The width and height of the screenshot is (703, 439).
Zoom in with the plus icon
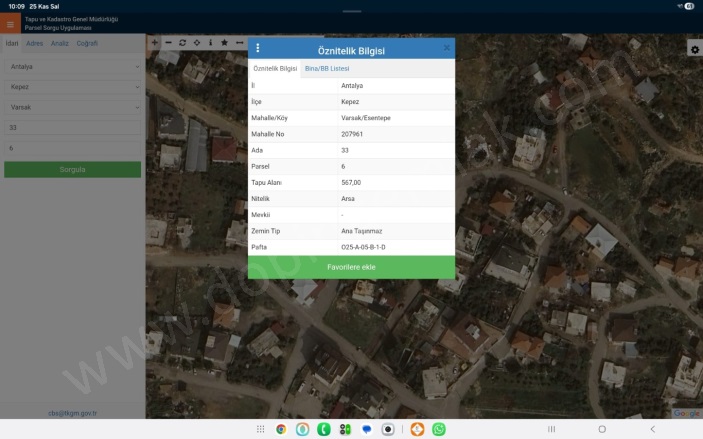[x=154, y=43]
